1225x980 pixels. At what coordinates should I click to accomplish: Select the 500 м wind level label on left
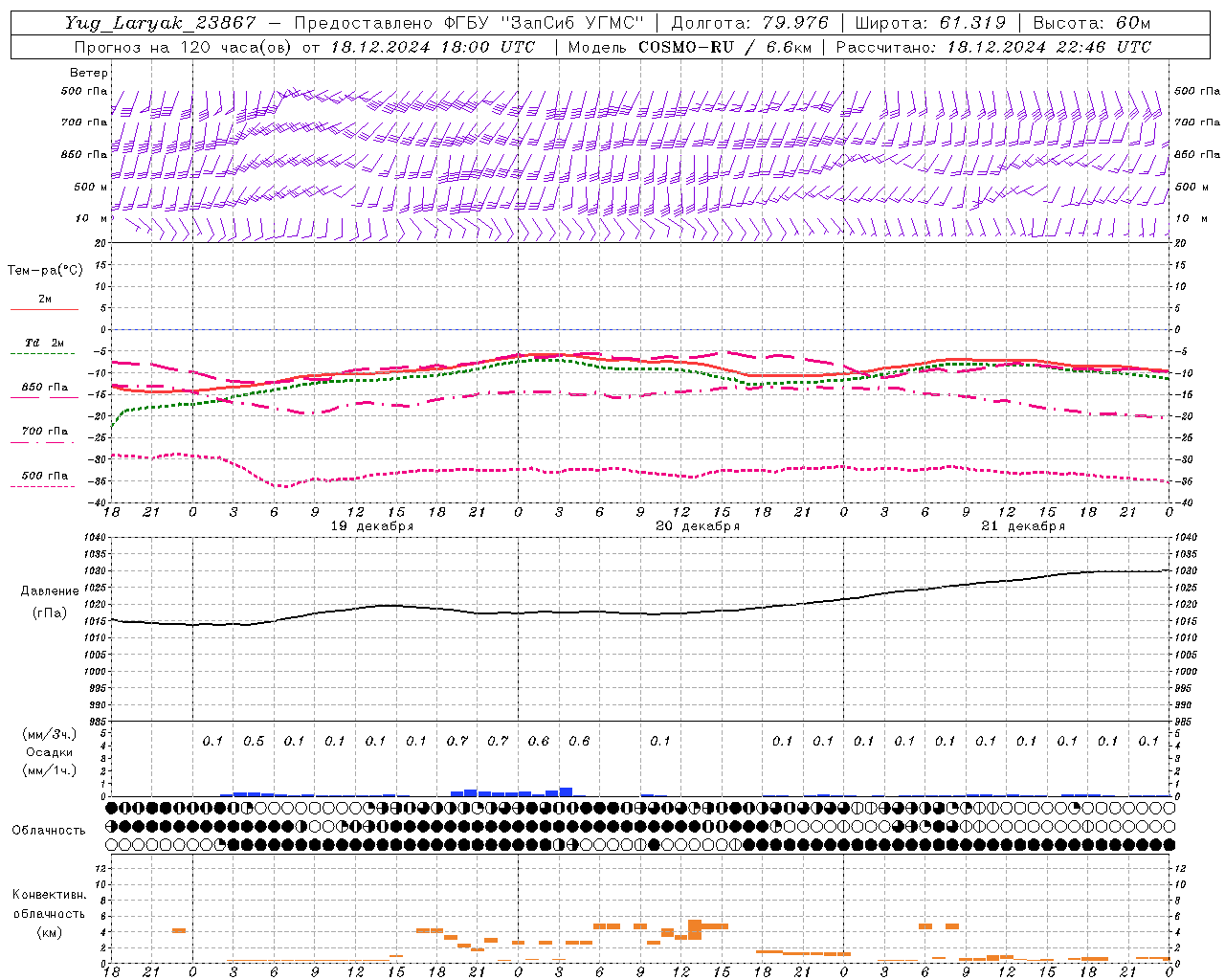click(91, 187)
